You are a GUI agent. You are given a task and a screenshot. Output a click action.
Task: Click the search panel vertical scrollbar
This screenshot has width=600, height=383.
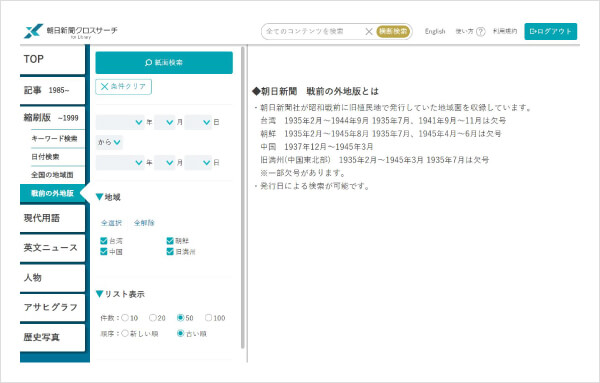pyautogui.click(x=243, y=197)
